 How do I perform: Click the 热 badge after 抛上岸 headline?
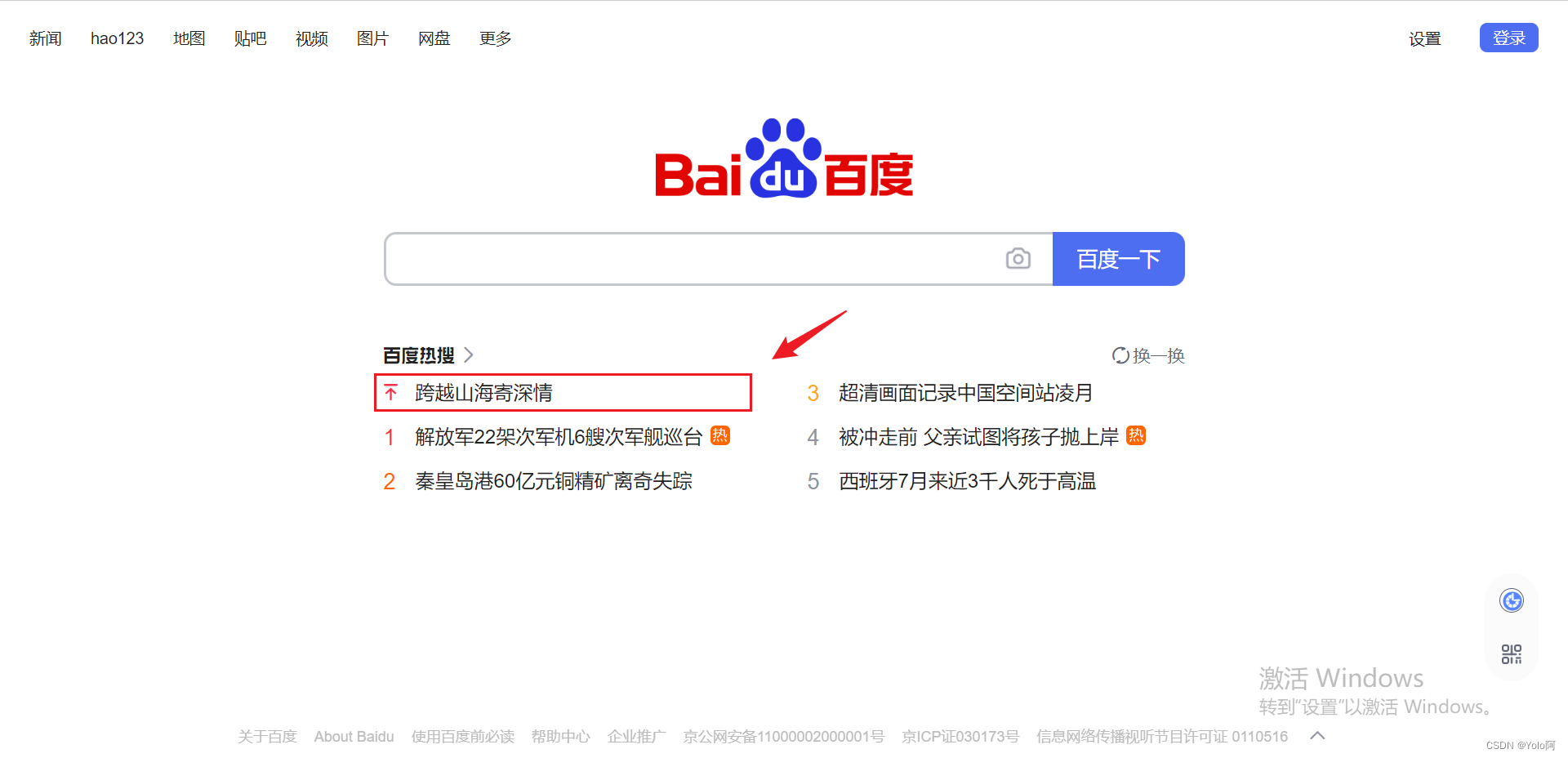(1136, 435)
